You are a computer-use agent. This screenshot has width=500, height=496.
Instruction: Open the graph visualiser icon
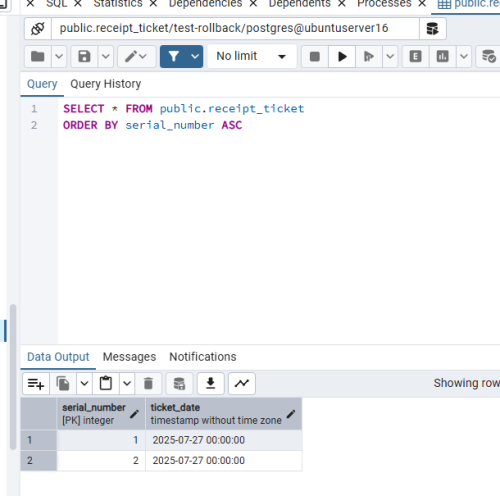(242, 384)
